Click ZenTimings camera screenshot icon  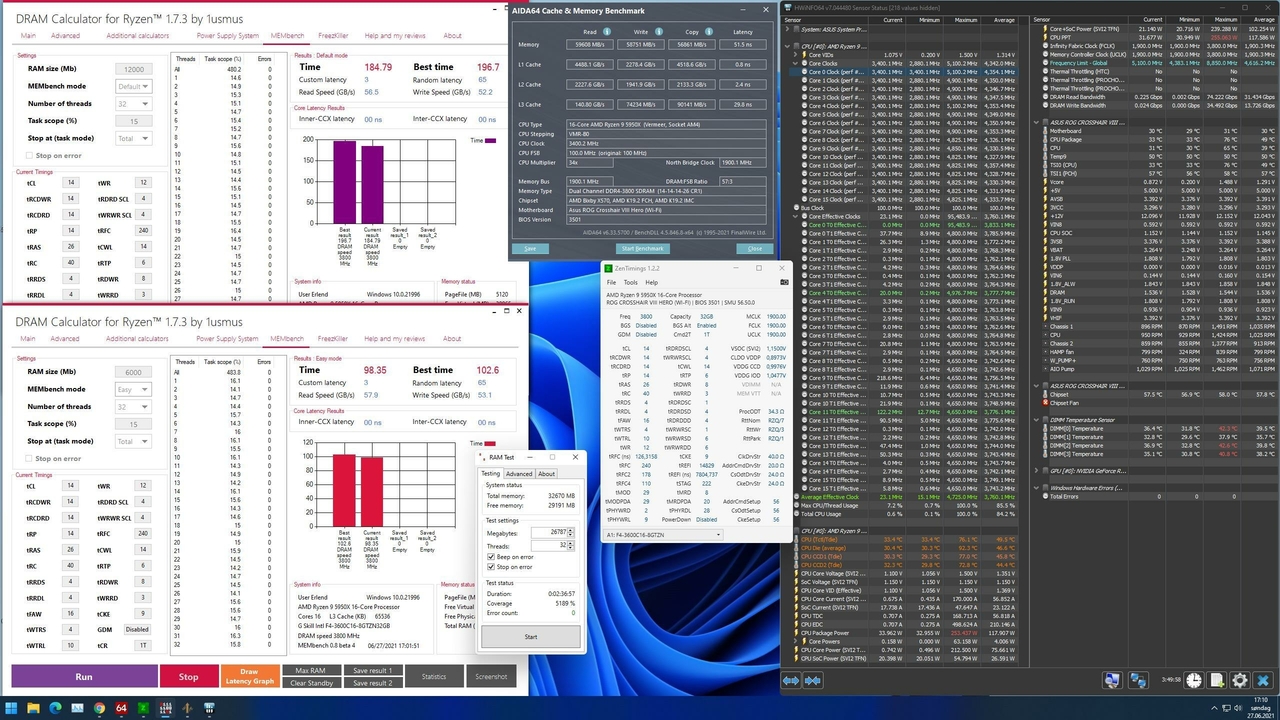[x=784, y=282]
